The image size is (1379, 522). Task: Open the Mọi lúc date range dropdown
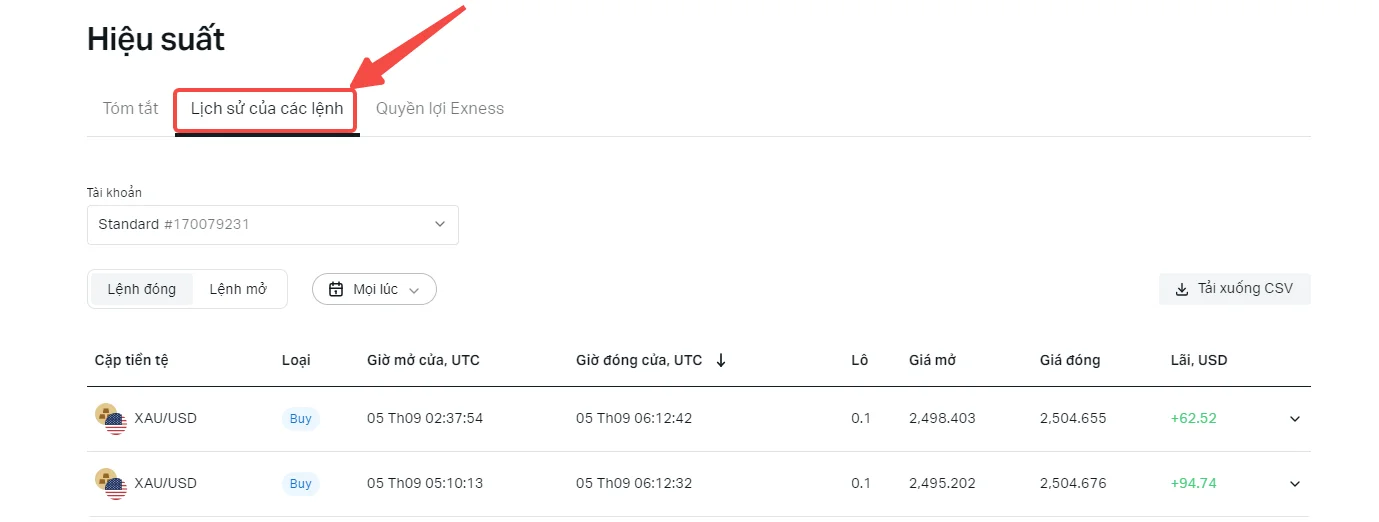point(374,289)
